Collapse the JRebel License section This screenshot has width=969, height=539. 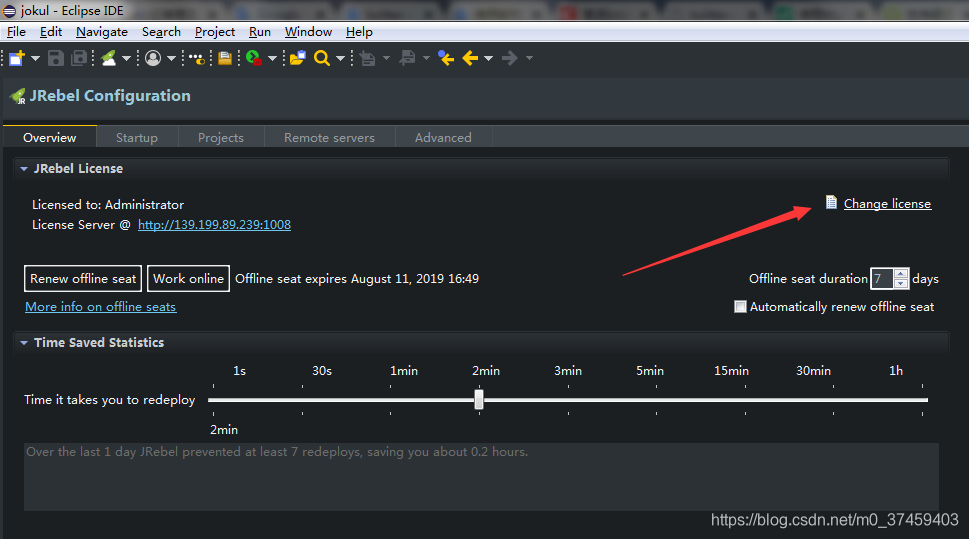point(24,169)
